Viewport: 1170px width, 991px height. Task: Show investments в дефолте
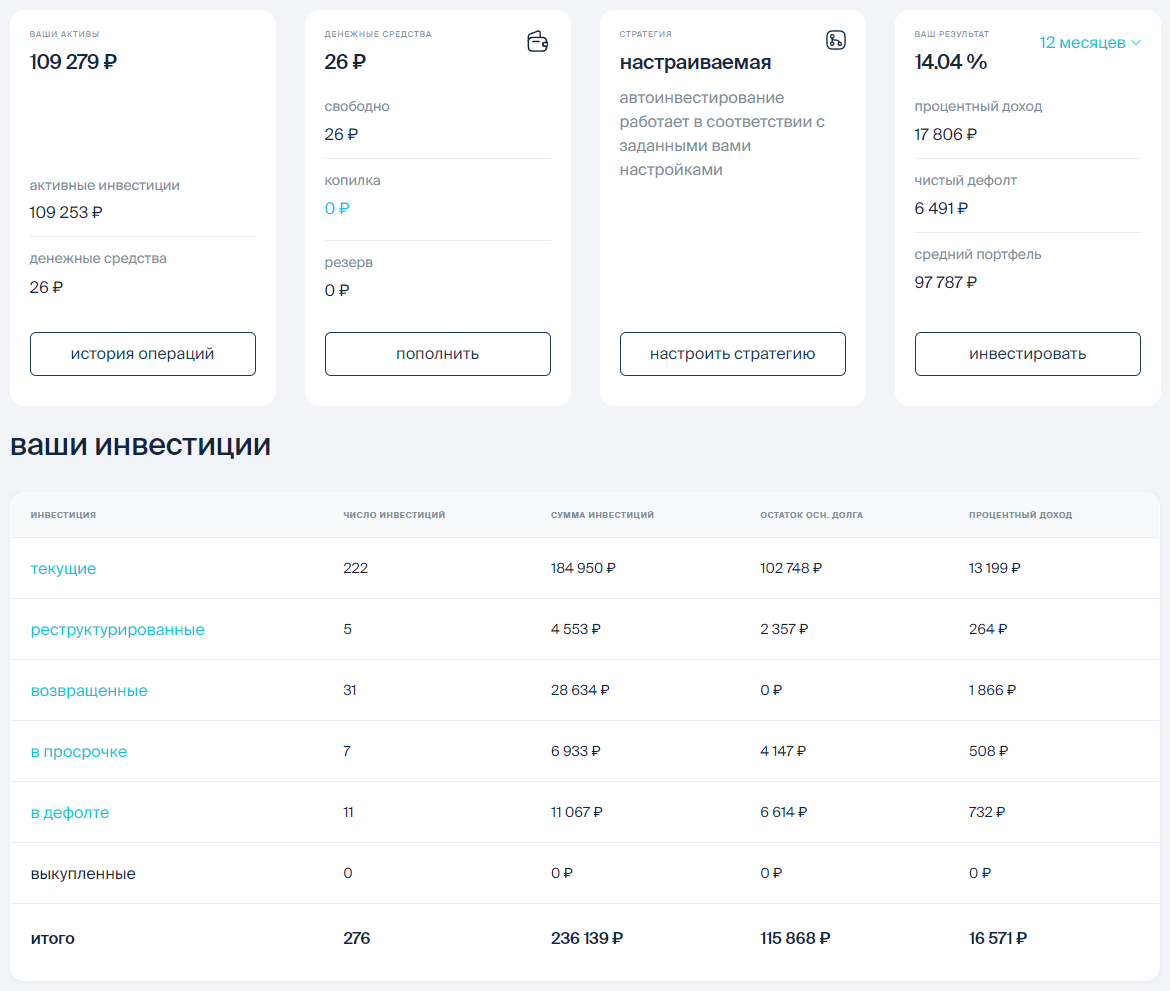coord(70,812)
